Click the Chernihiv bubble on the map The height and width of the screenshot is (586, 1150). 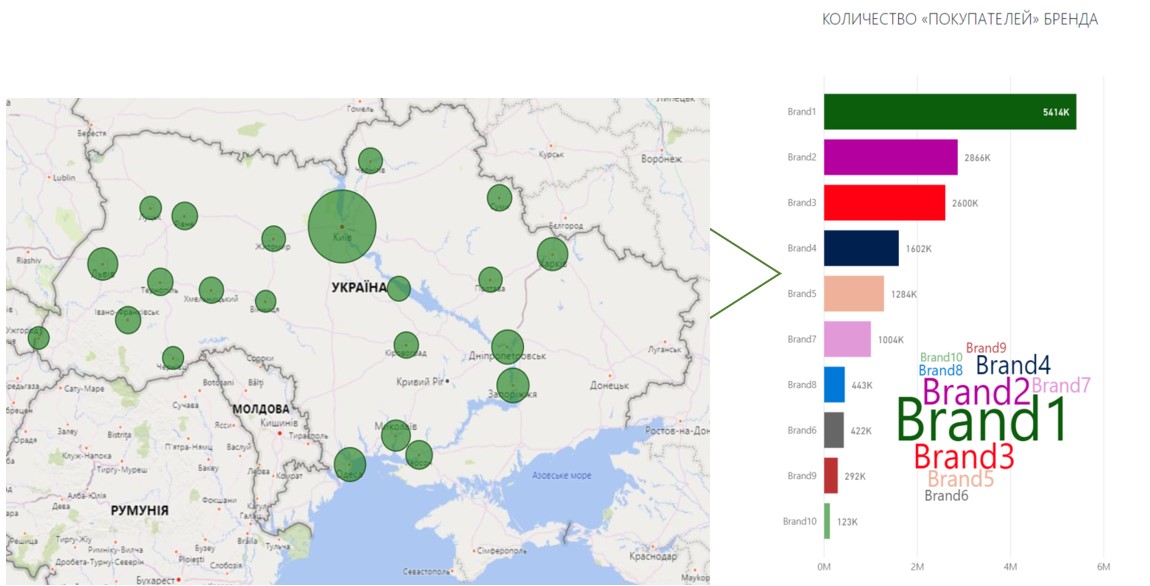click(x=371, y=161)
